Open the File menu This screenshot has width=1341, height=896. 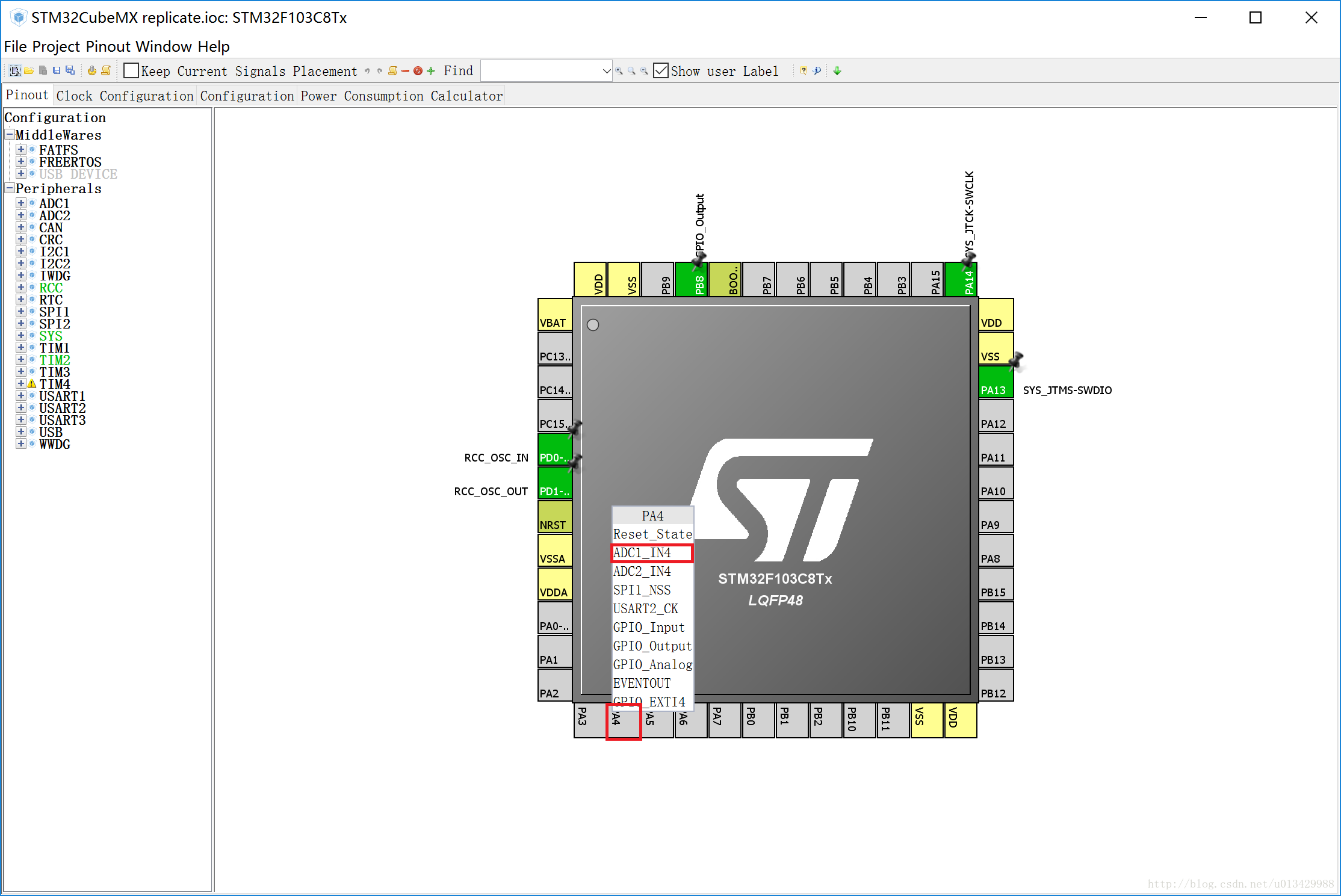(16, 46)
